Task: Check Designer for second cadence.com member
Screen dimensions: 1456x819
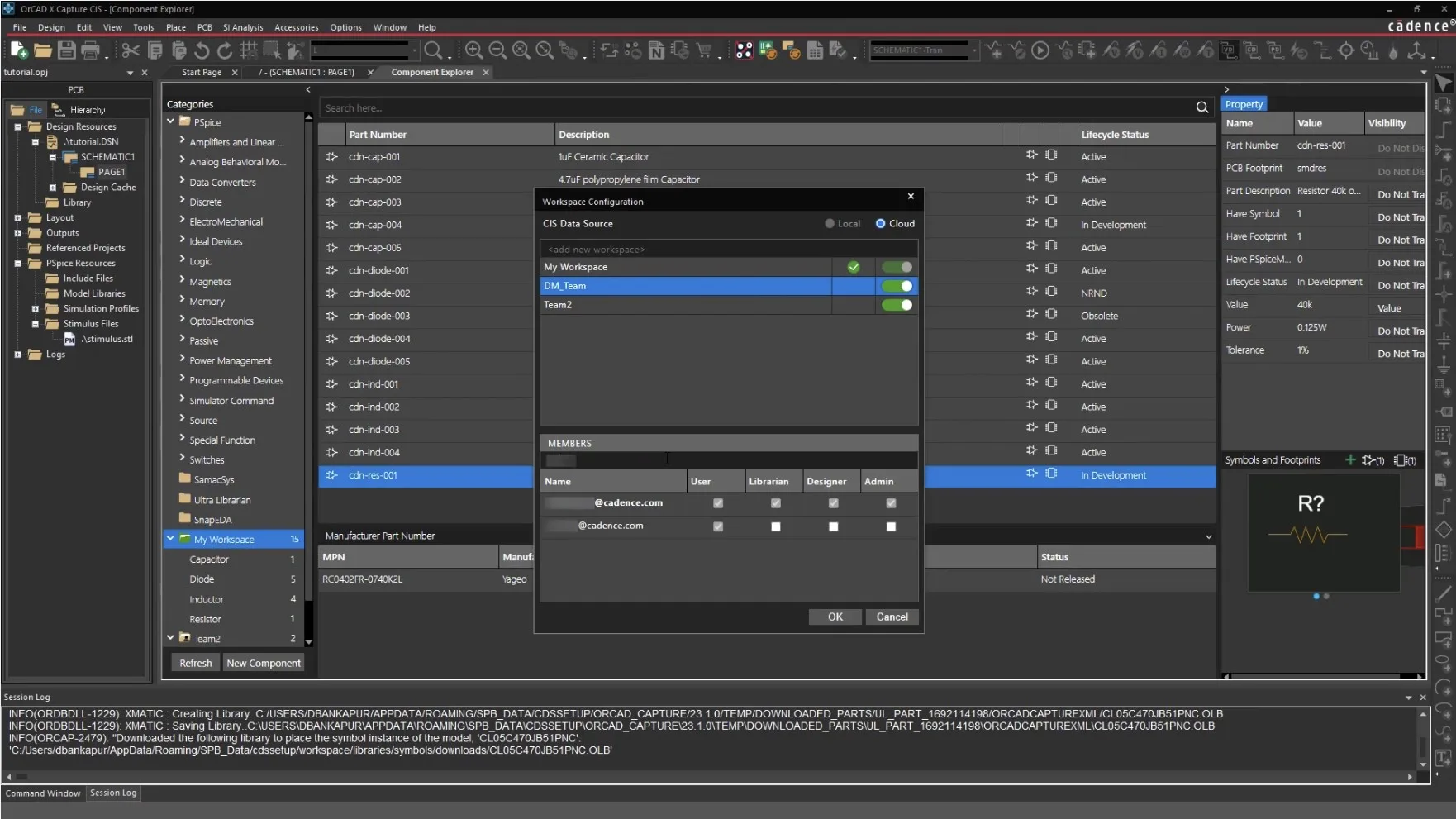Action: [x=833, y=526]
